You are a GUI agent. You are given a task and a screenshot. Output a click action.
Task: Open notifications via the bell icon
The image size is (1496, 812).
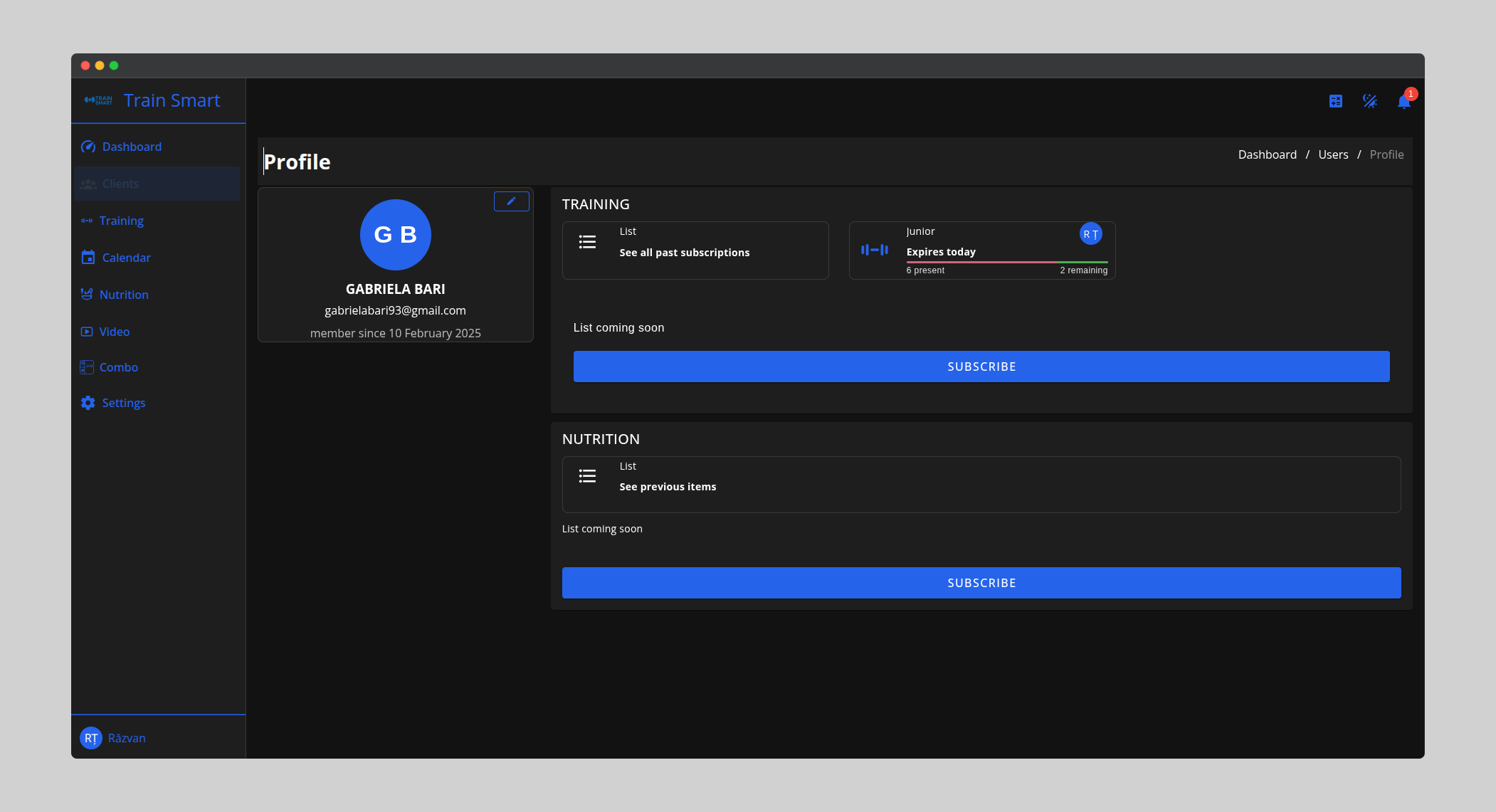click(1403, 102)
